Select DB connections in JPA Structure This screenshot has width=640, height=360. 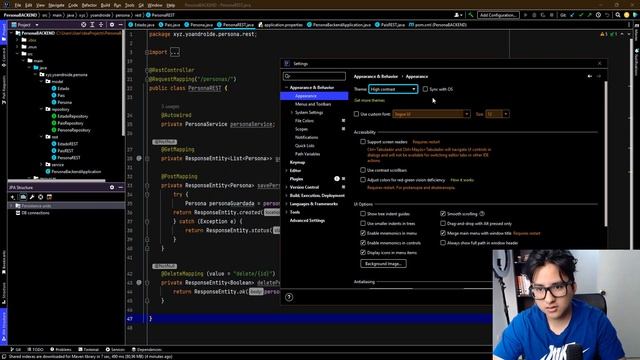35,213
